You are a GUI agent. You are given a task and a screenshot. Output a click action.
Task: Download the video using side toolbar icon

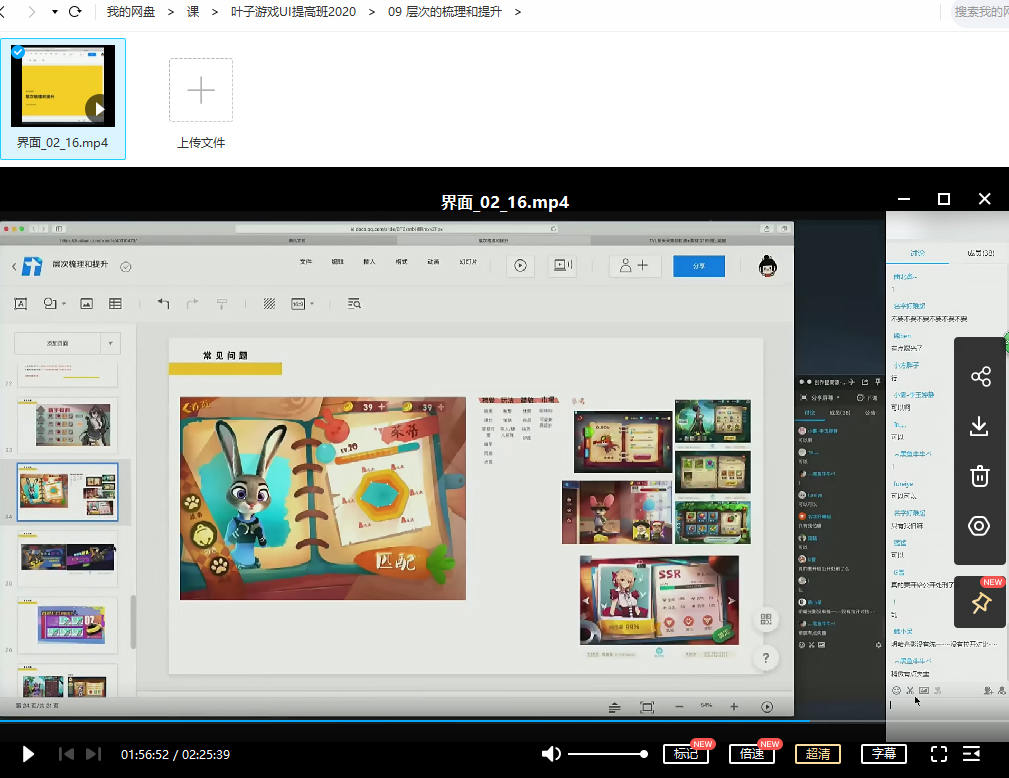(980, 426)
